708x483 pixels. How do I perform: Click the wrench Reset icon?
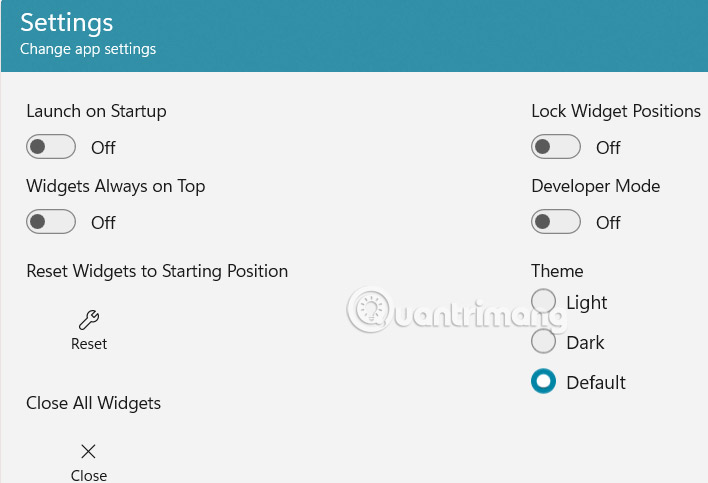(x=88, y=321)
